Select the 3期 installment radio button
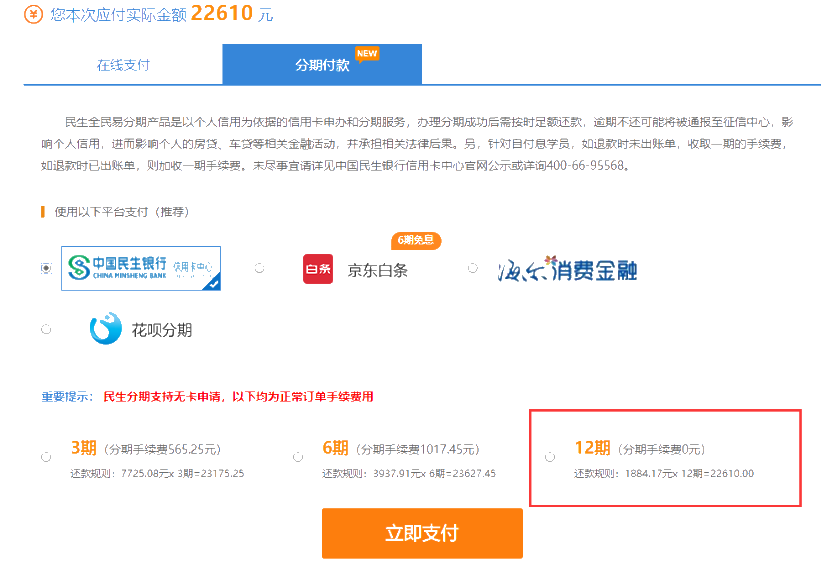The width and height of the screenshot is (832, 562). pos(46,457)
